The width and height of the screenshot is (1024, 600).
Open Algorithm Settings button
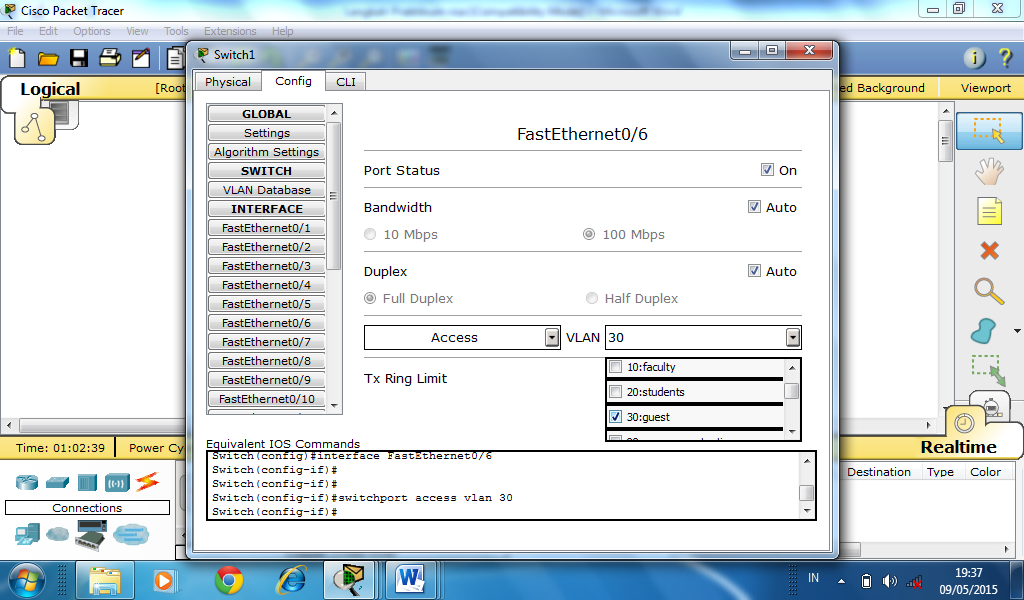(266, 151)
